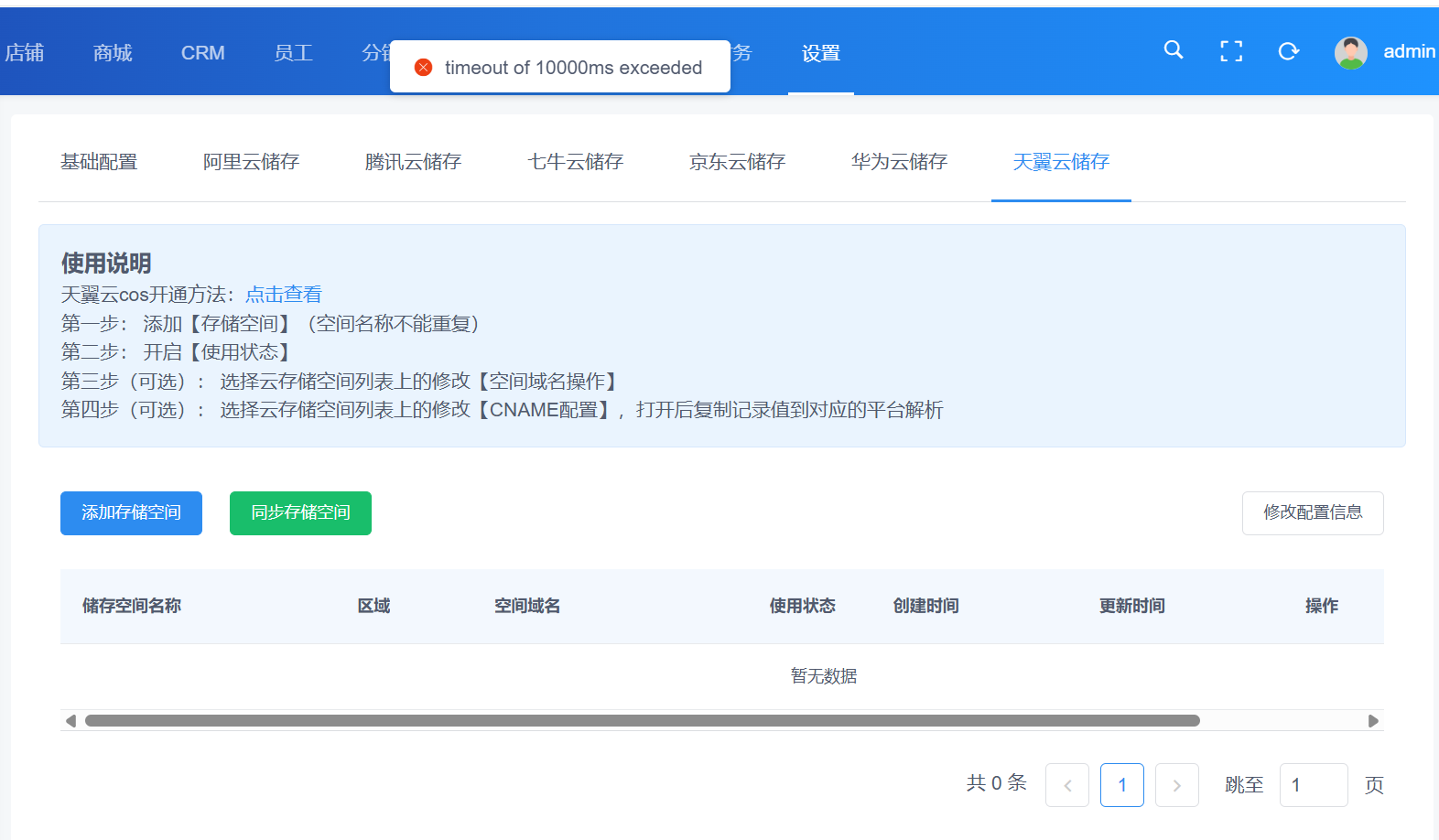Switch to the 阿里云储存 tab
The image size is (1439, 840).
pyautogui.click(x=251, y=162)
